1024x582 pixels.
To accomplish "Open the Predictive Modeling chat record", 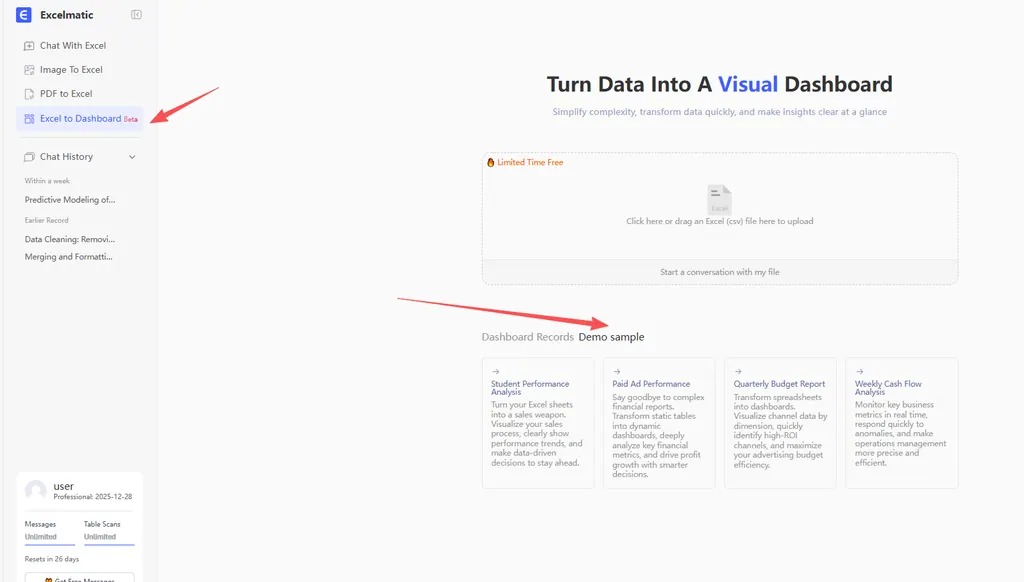I will [x=70, y=200].
